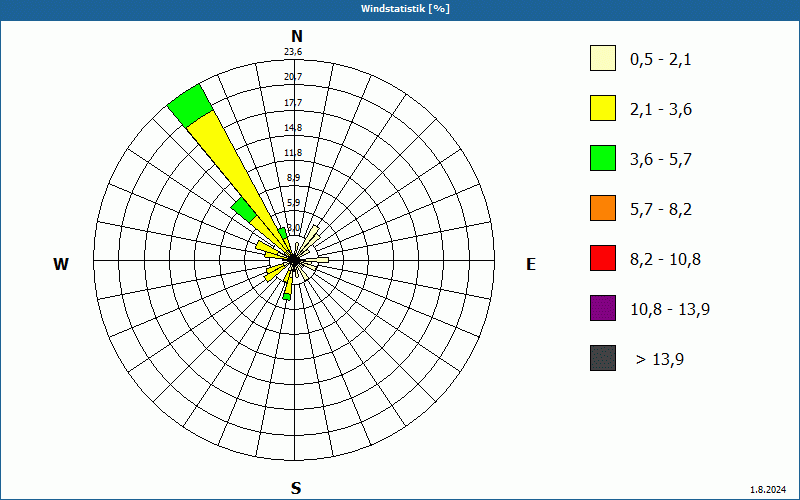Viewport: 800px width, 500px height.
Task: Click the 17,7 ring scale value
Action: [x=293, y=103]
